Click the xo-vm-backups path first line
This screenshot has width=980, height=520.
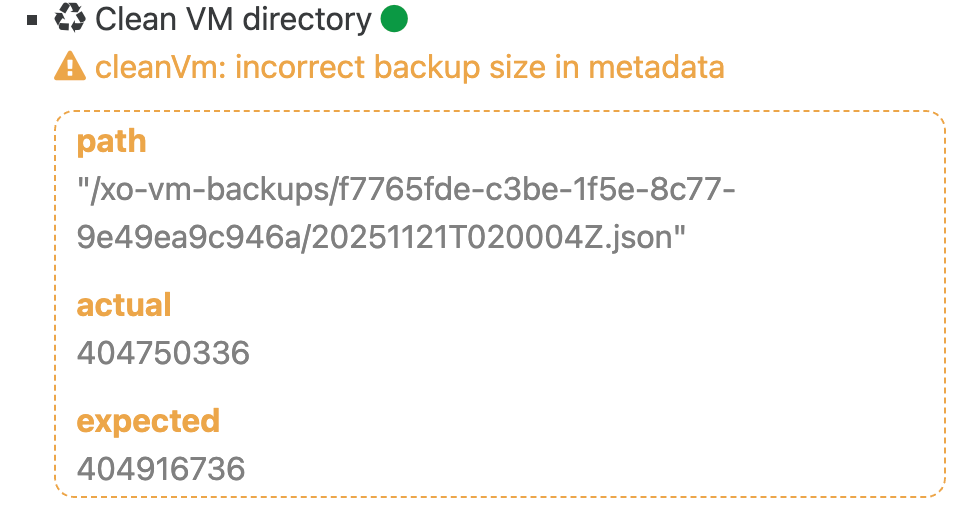(407, 190)
